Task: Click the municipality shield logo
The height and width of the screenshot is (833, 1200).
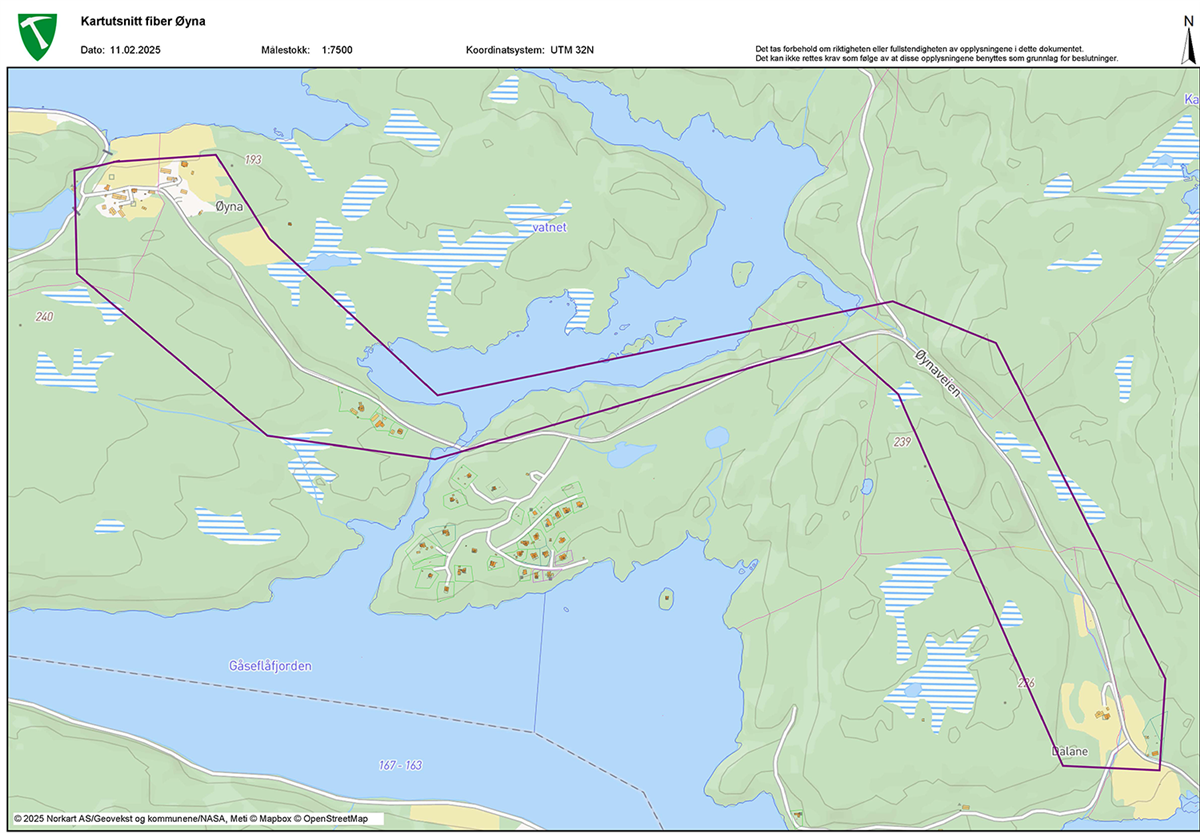Action: (x=39, y=35)
